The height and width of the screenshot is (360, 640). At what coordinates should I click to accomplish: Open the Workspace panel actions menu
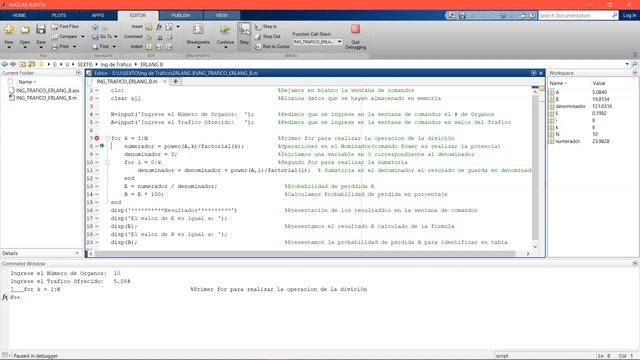635,73
